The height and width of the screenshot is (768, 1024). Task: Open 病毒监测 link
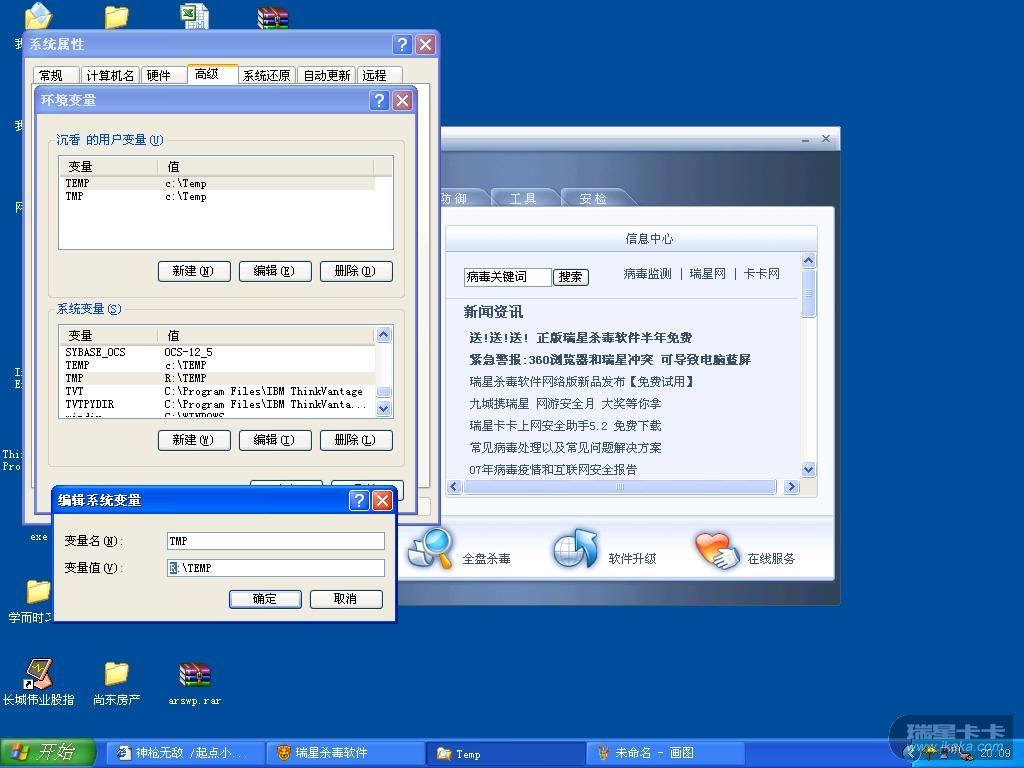647,274
